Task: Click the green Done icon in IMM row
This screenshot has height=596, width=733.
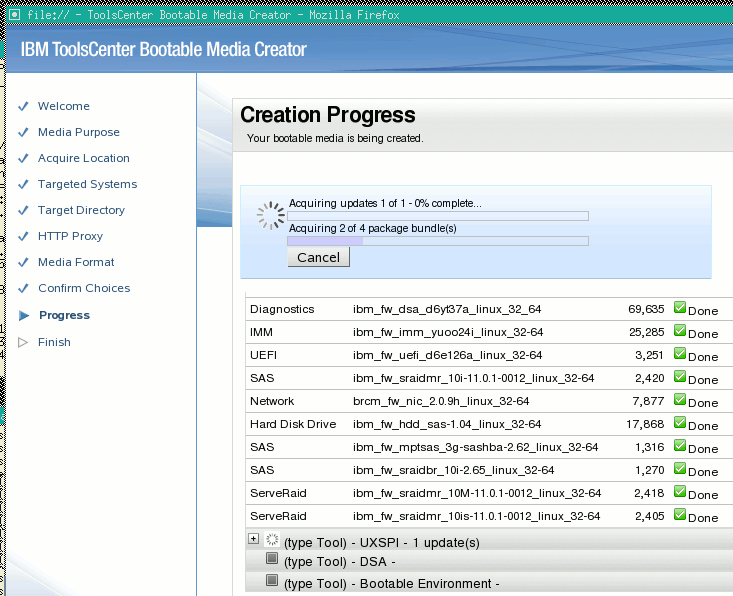Action: click(680, 330)
